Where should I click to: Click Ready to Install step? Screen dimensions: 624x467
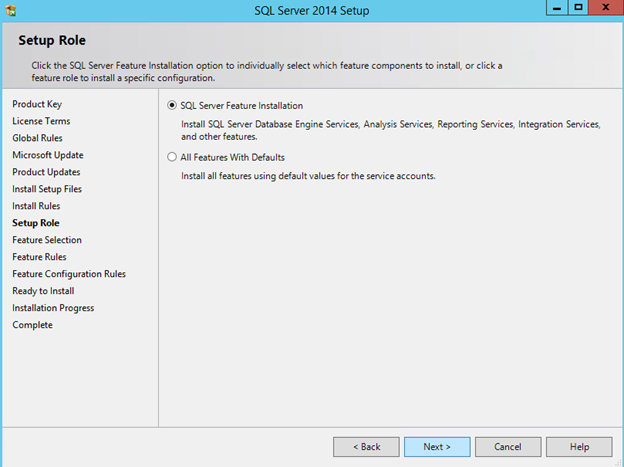43,291
